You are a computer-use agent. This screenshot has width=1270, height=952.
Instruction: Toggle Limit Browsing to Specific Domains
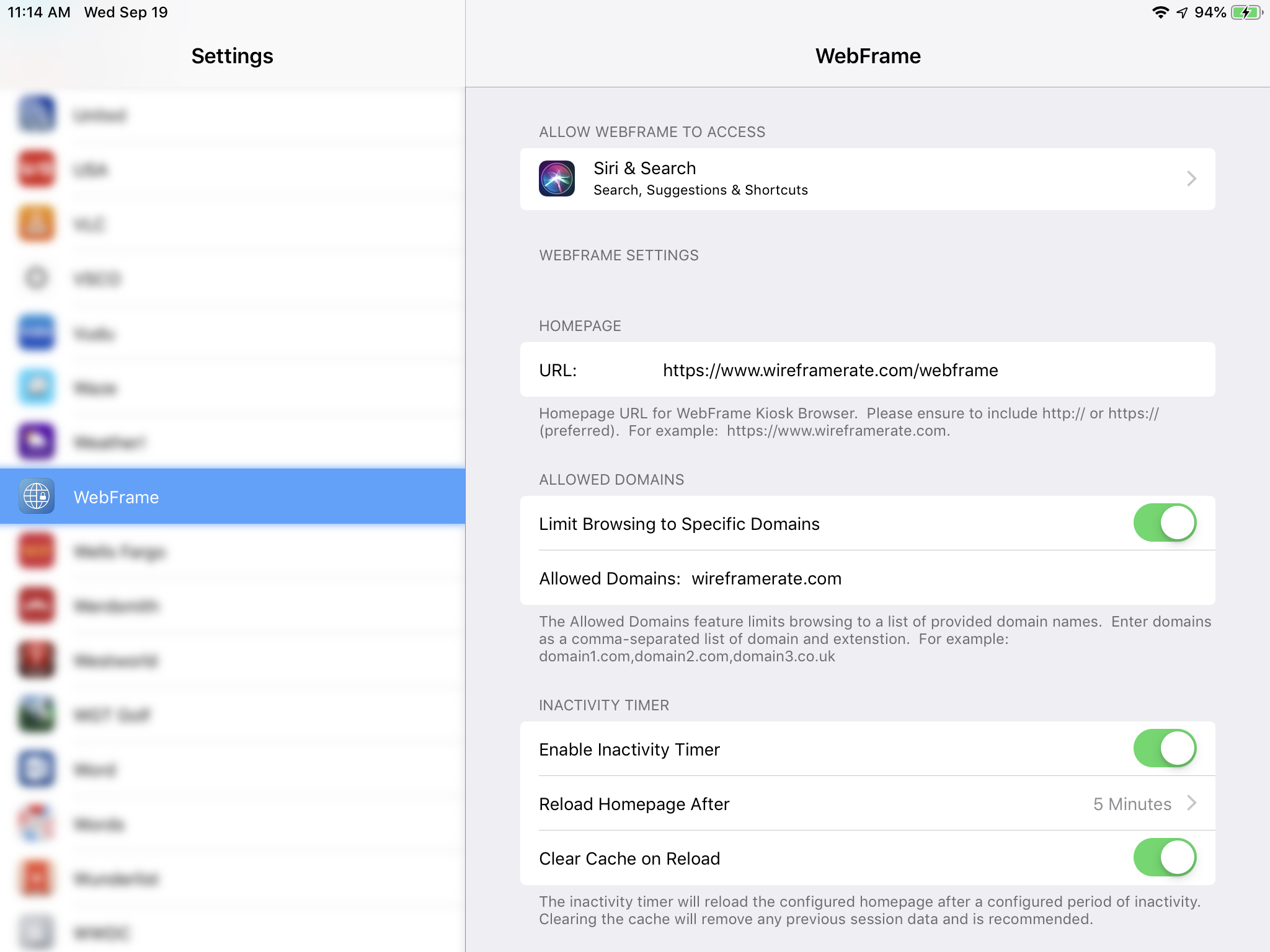[x=1165, y=522]
